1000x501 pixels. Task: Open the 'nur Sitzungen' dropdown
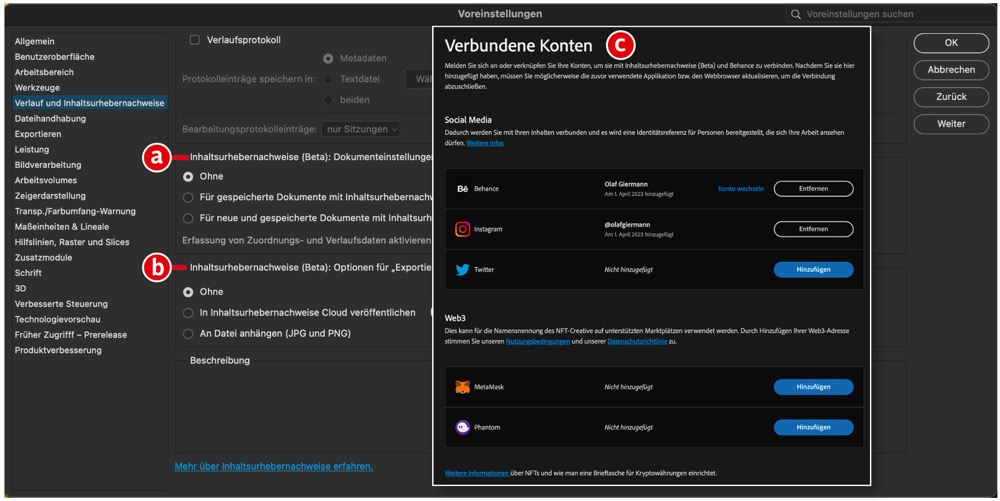coord(361,129)
